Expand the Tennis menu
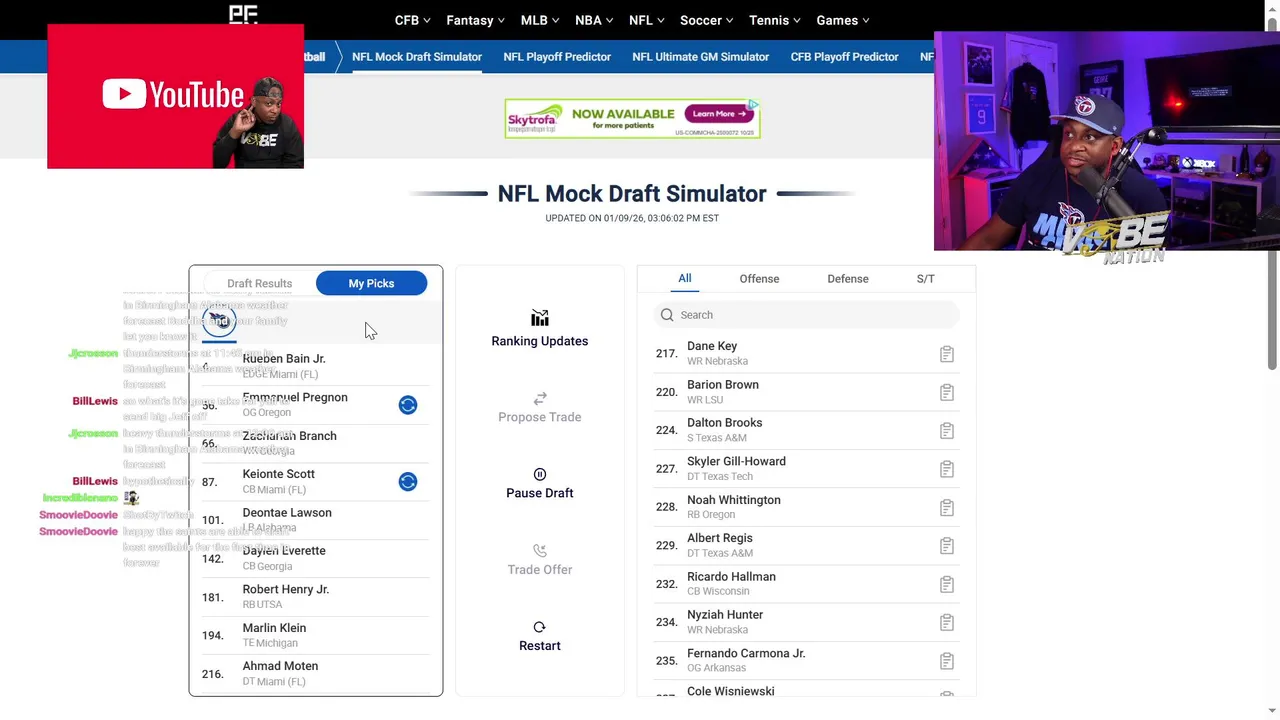This screenshot has height=720, width=1280. (776, 20)
